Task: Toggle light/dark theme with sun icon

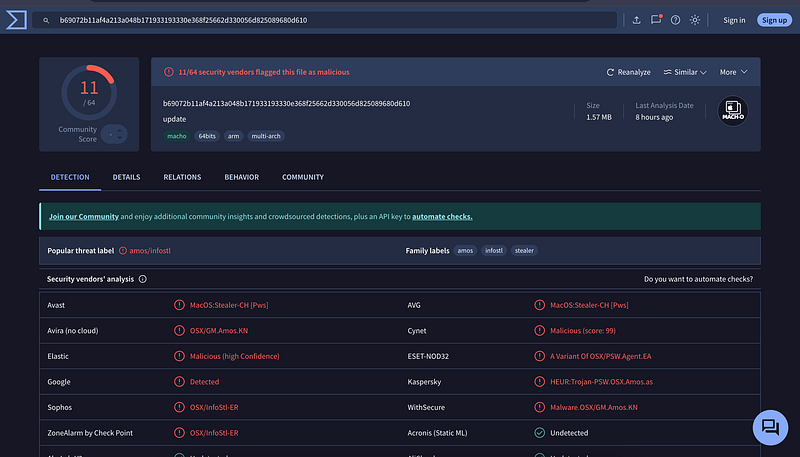Action: coord(695,20)
